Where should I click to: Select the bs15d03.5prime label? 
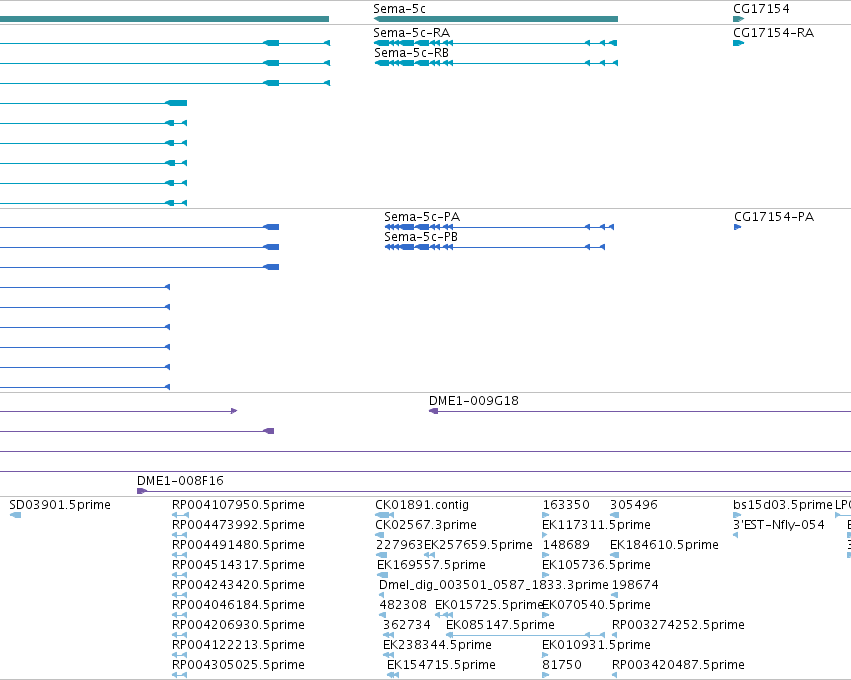pos(782,505)
